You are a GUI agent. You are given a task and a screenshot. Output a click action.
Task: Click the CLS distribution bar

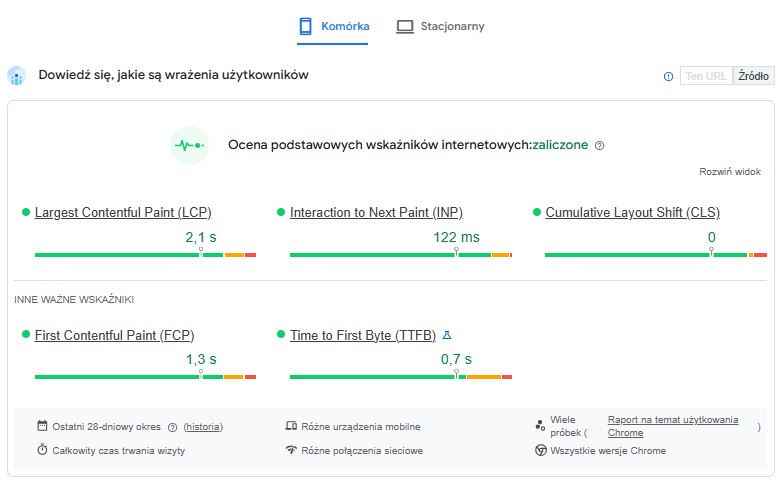click(x=656, y=255)
